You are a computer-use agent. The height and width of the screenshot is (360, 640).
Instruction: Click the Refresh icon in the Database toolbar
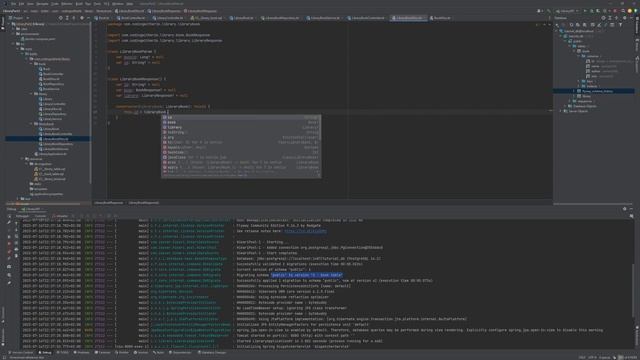coord(571,25)
